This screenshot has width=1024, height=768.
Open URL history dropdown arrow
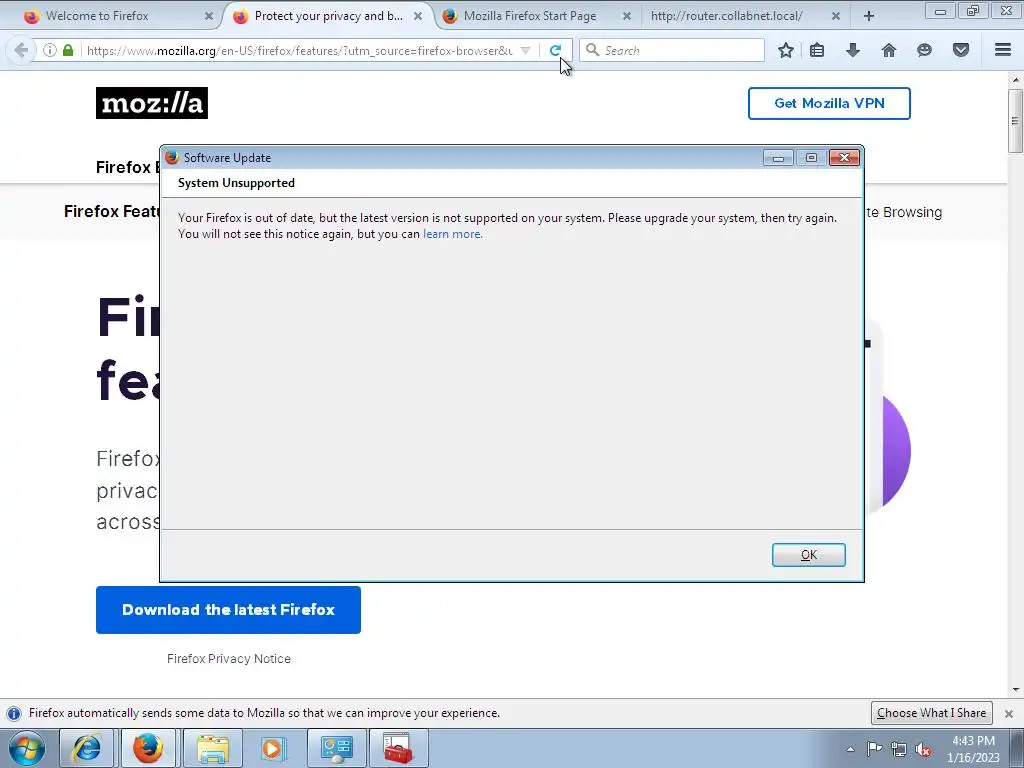525,50
